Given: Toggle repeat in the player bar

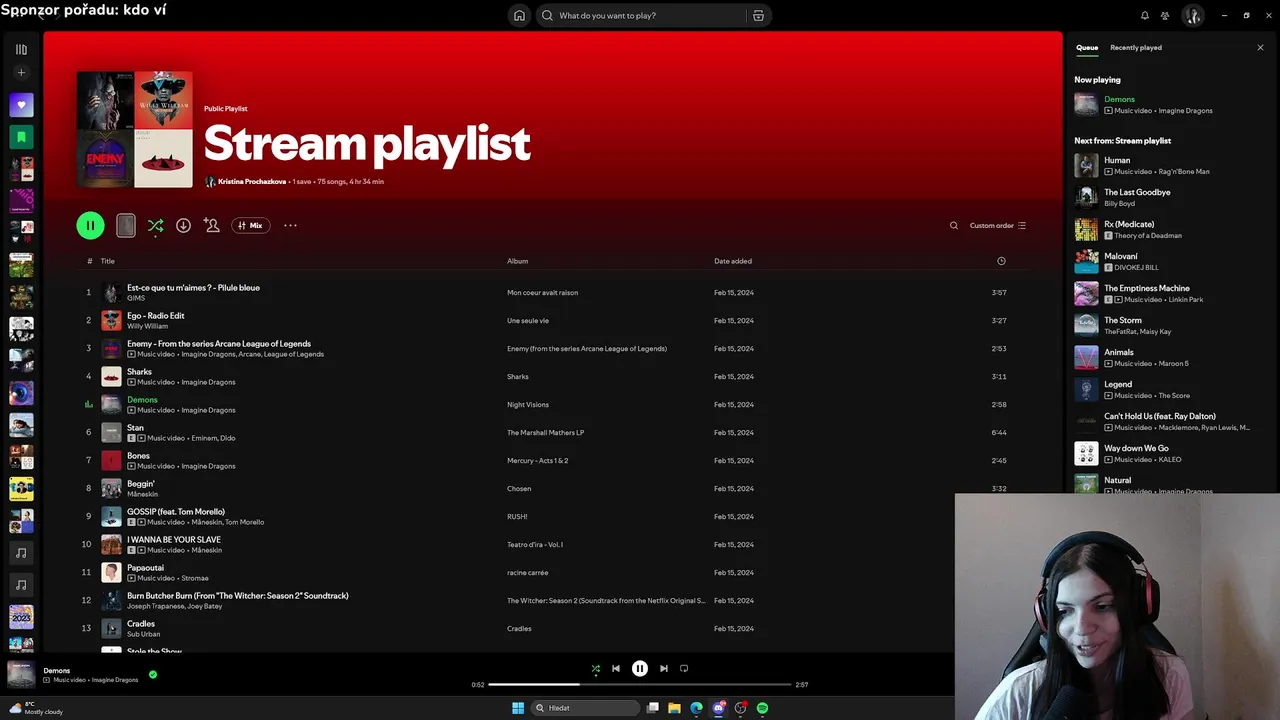Looking at the screenshot, I should click(684, 669).
